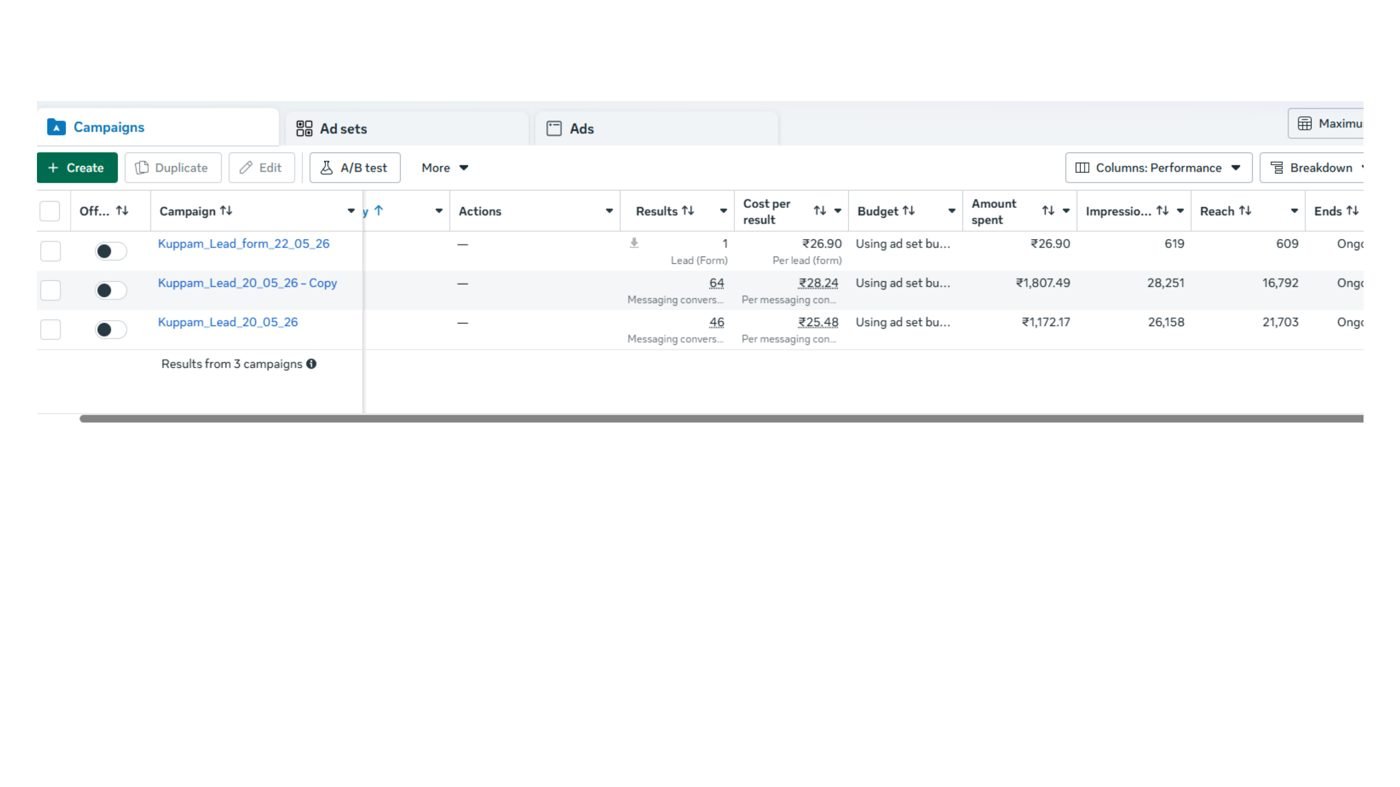Tick the select-all campaigns header checkbox

(50, 211)
